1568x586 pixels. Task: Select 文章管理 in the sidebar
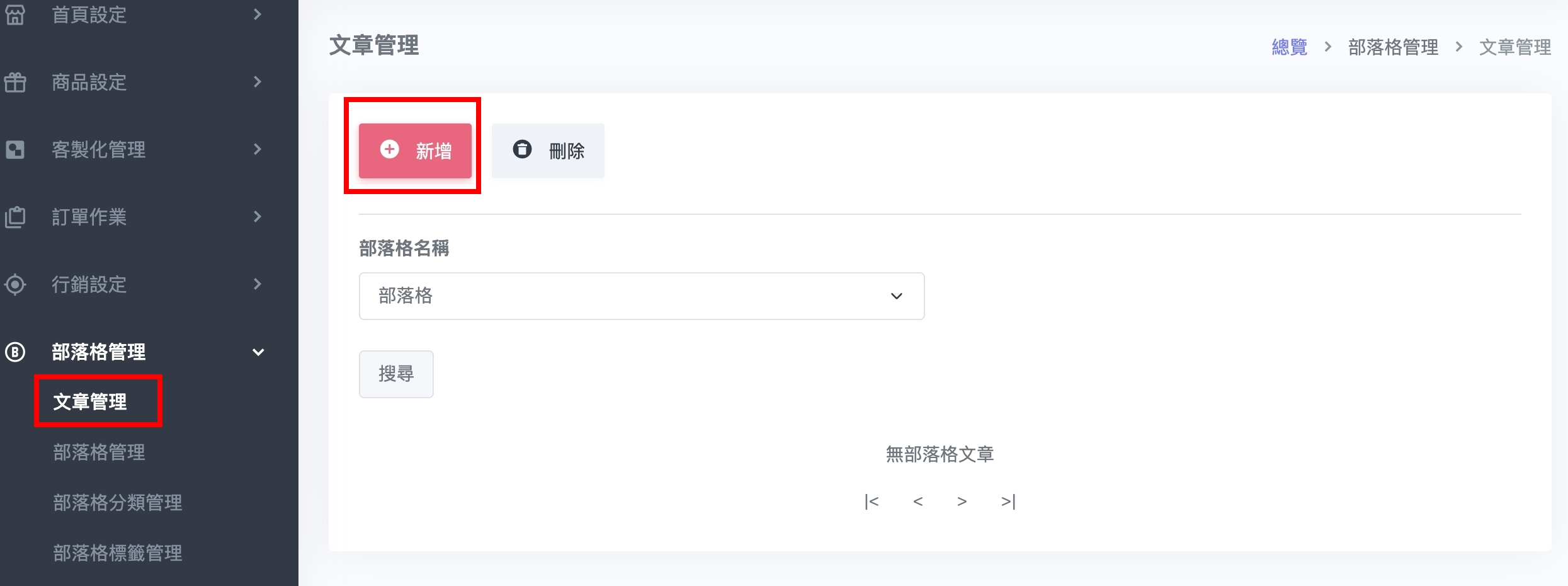pyautogui.click(x=90, y=401)
